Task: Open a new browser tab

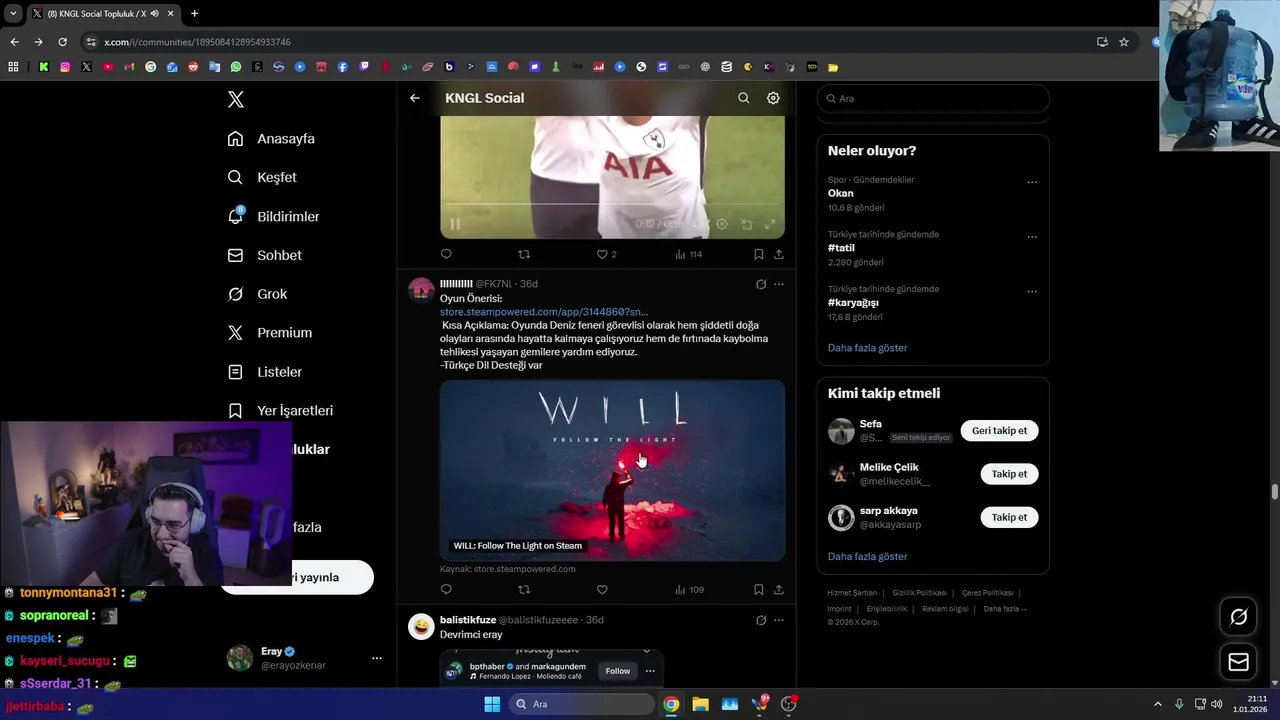Action: (x=194, y=13)
